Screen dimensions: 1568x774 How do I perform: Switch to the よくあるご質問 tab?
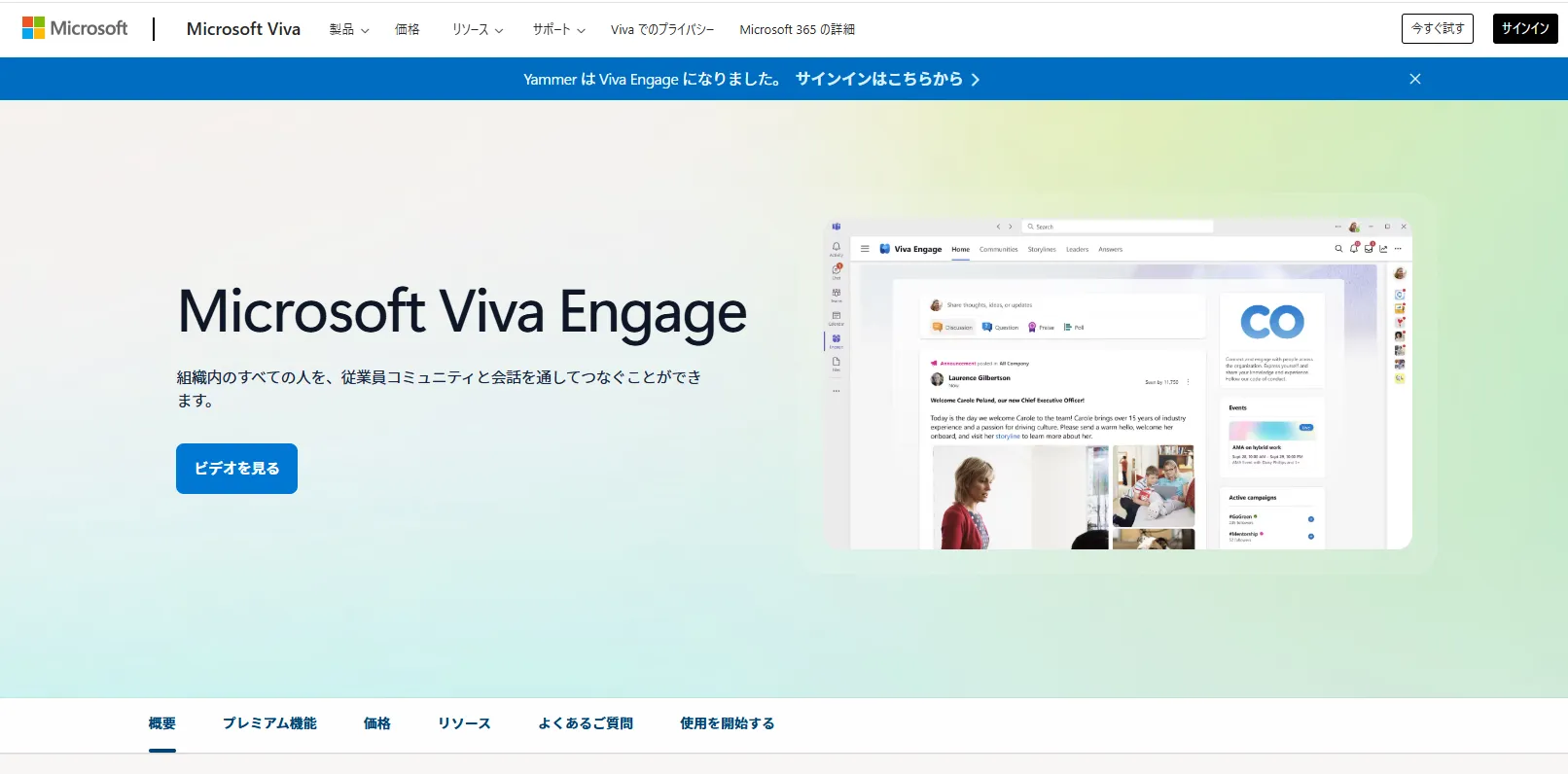[586, 723]
